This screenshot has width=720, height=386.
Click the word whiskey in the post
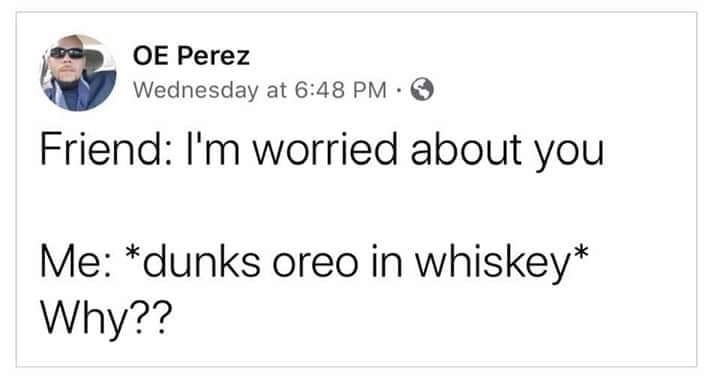pos(492,264)
